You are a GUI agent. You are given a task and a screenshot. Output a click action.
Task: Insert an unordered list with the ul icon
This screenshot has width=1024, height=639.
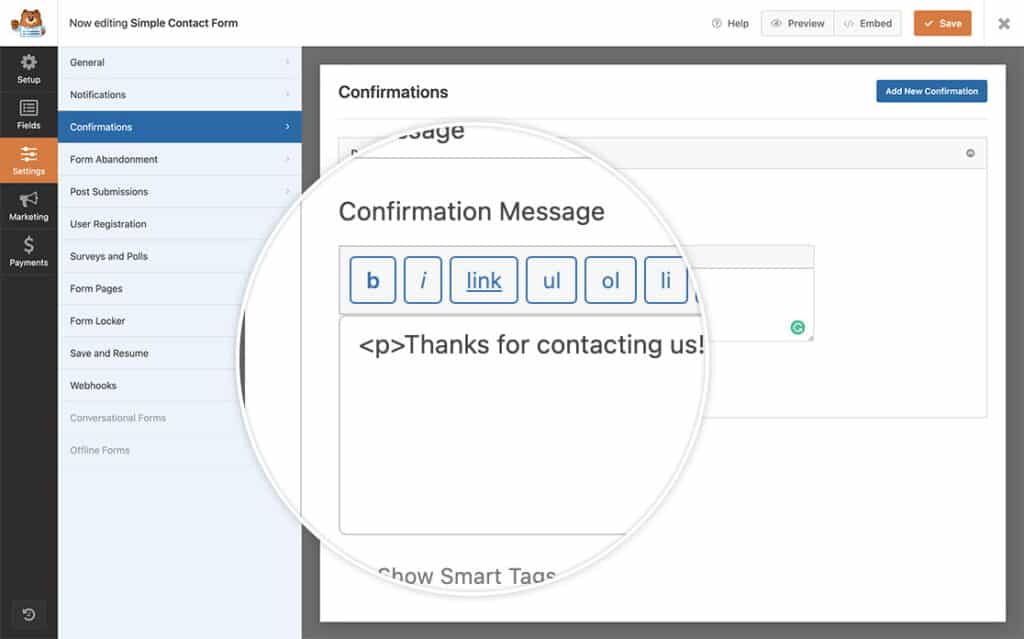pyautogui.click(x=551, y=280)
